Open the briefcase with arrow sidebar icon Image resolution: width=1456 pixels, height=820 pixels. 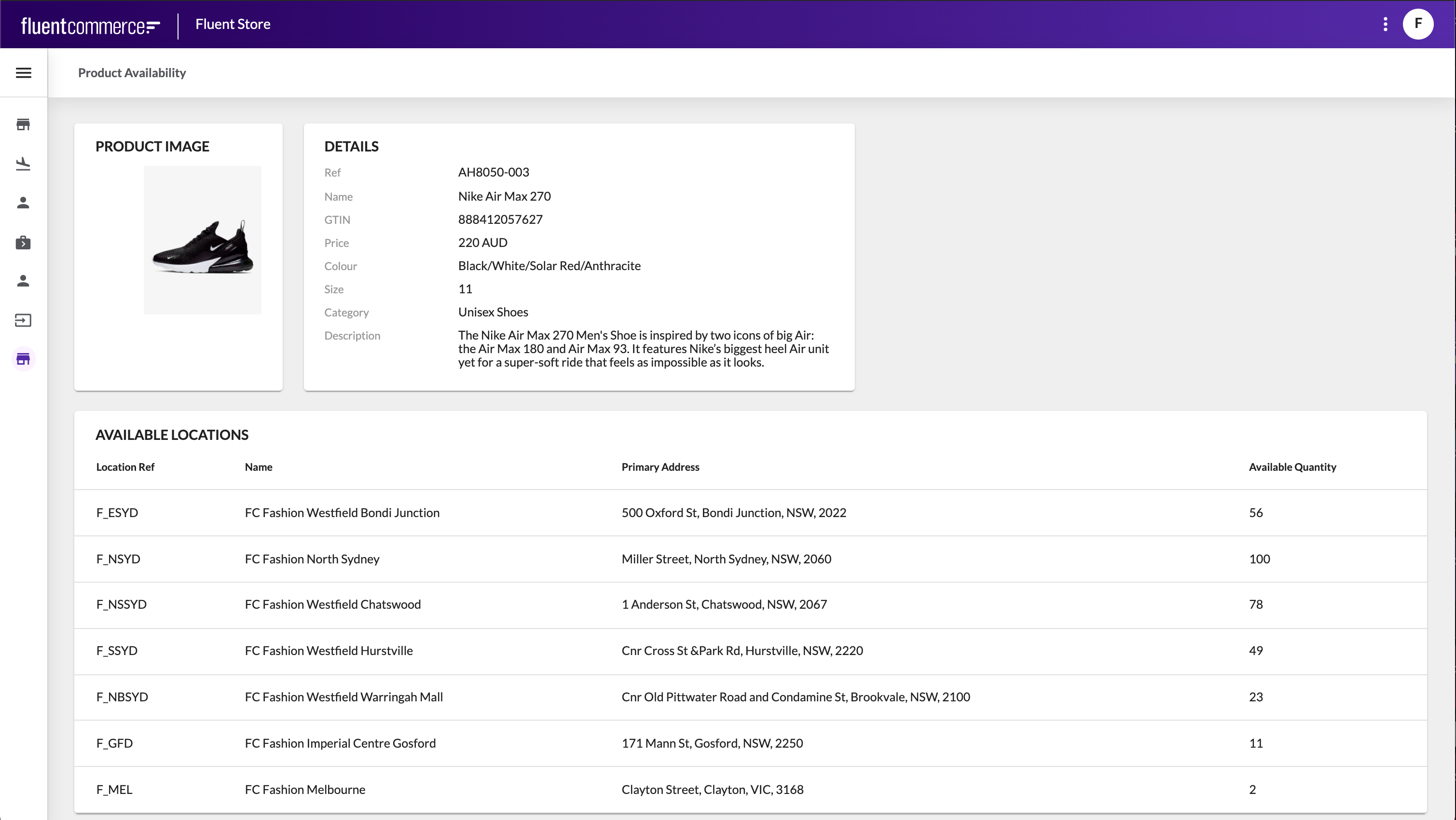pyautogui.click(x=23, y=243)
